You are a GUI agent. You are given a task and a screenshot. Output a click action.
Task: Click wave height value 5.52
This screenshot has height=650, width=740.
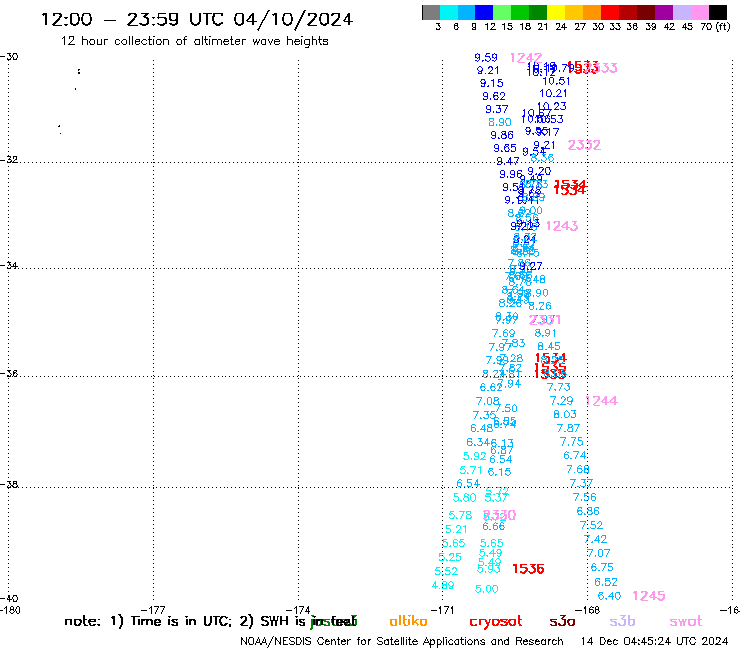[x=446, y=571]
